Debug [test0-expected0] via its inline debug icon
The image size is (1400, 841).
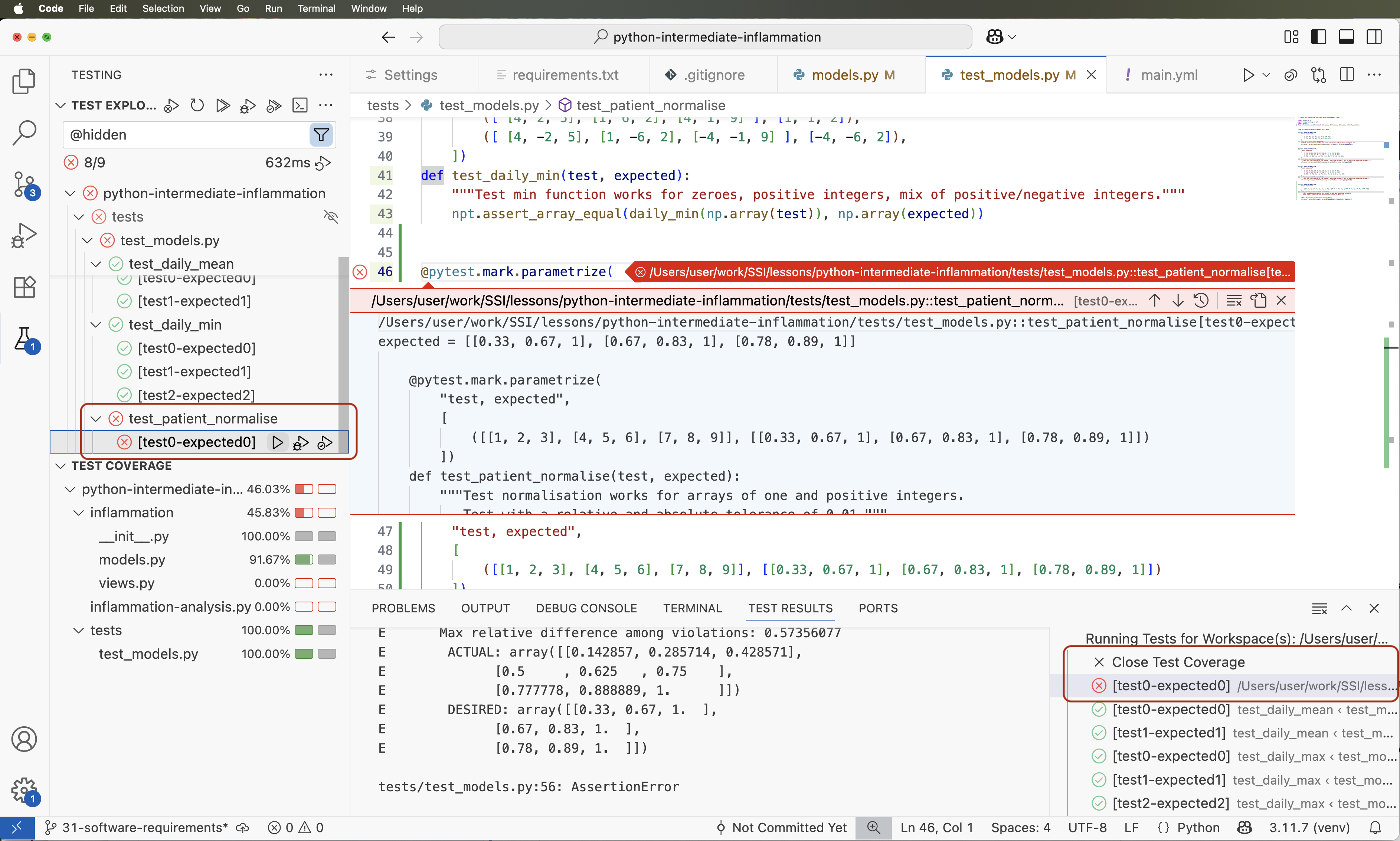[x=300, y=443]
